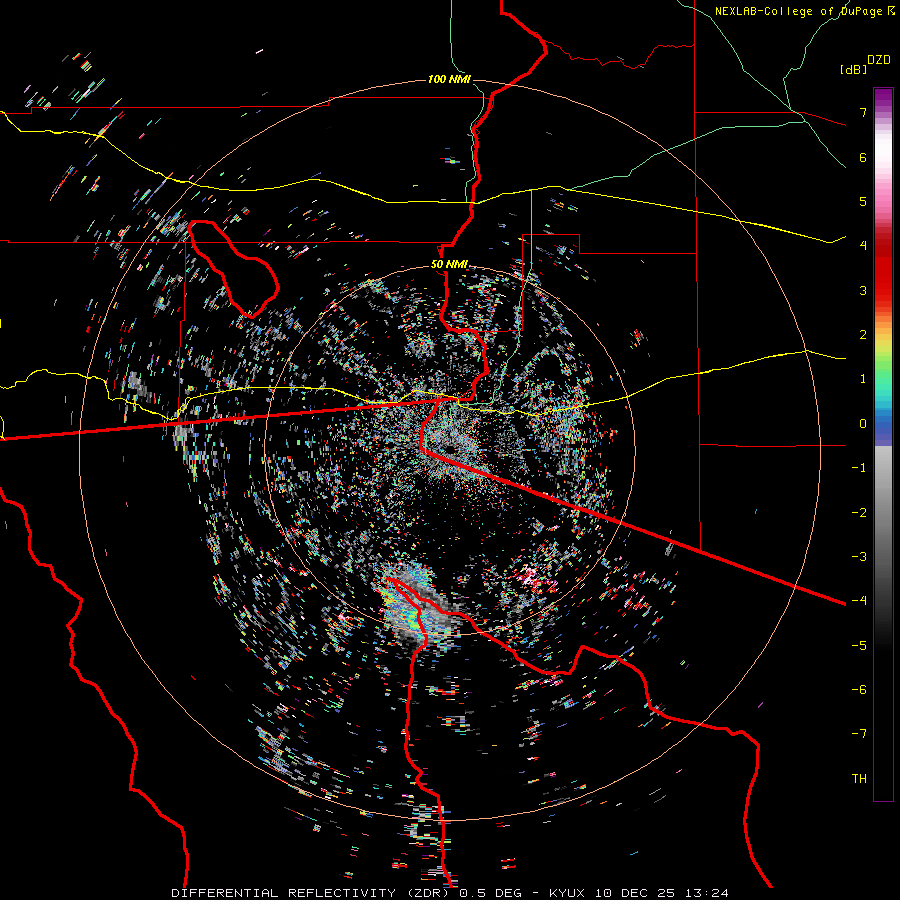Click the 7 value on the color scale
This screenshot has width=900, height=900.
[x=863, y=112]
